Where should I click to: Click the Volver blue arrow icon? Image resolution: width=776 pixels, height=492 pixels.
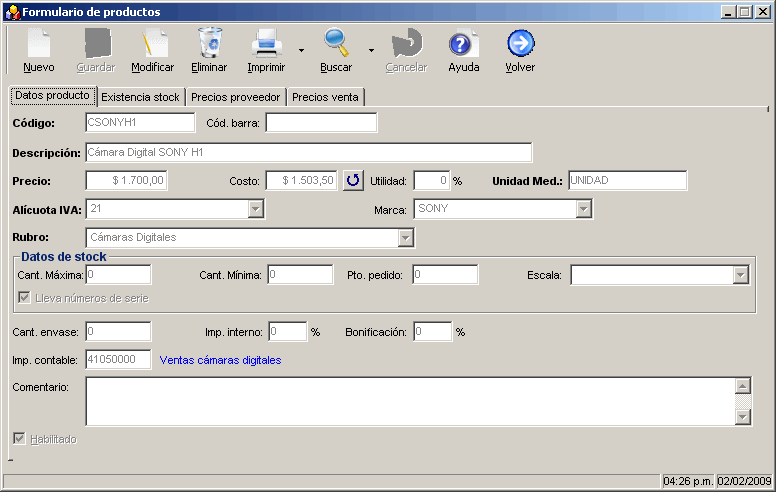521,44
